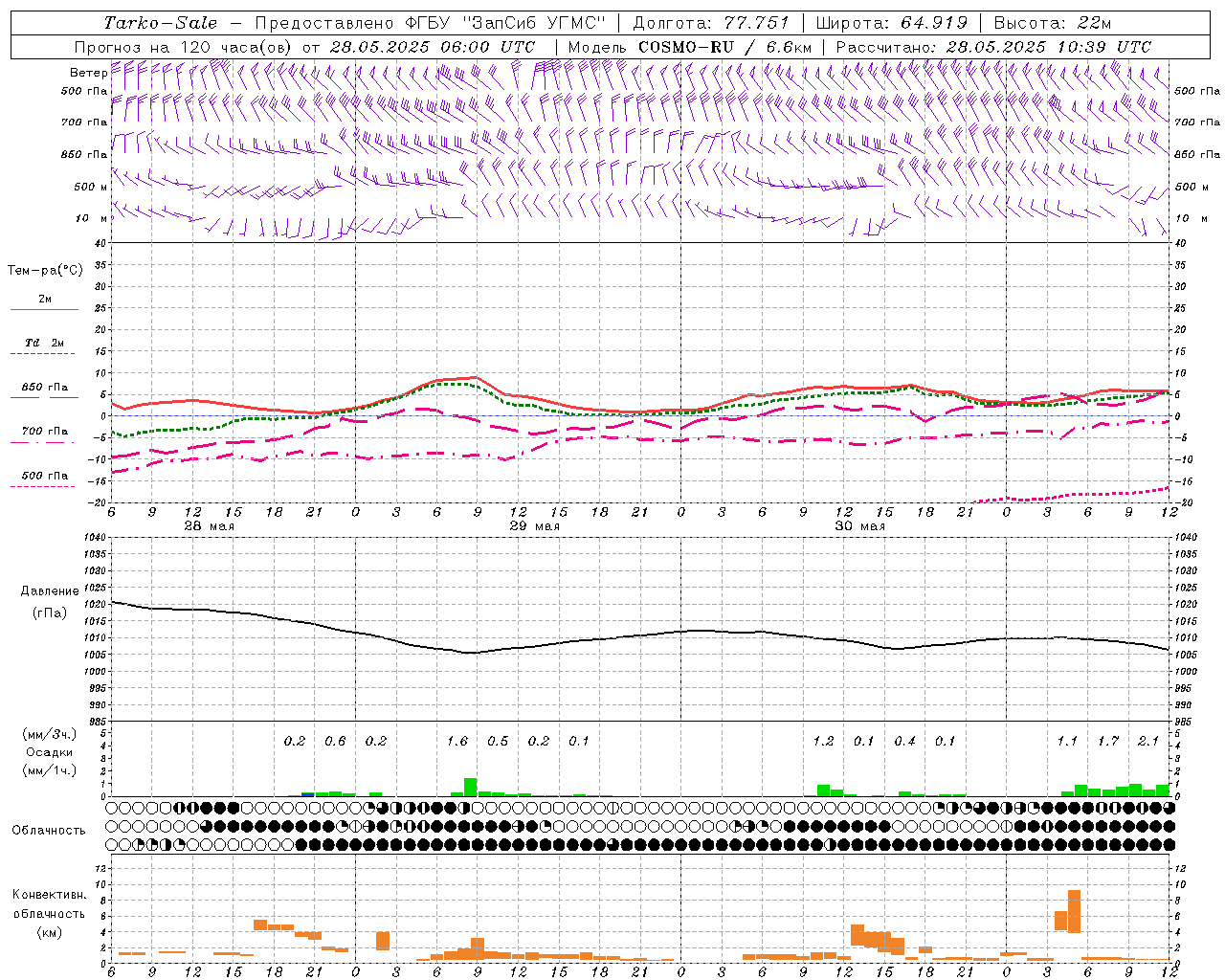Viewport: 1225px width, 980px height.
Task: Select the Высота: 22м text
Action: pyautogui.click(x=1053, y=23)
